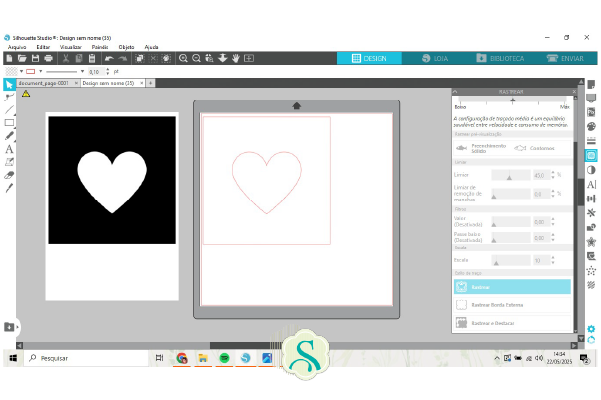Create a new document from toolbar
The width and height of the screenshot is (601, 400).
click(9, 58)
